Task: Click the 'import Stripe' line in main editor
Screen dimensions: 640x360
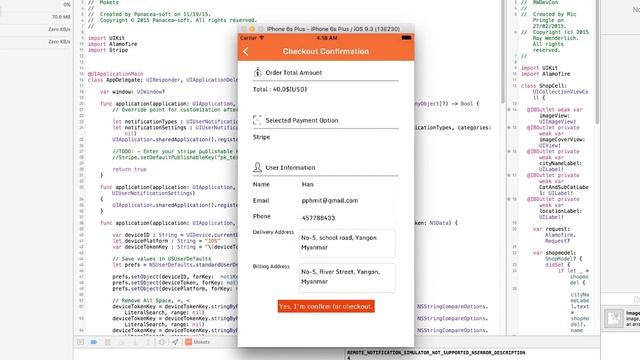Action: pos(108,50)
